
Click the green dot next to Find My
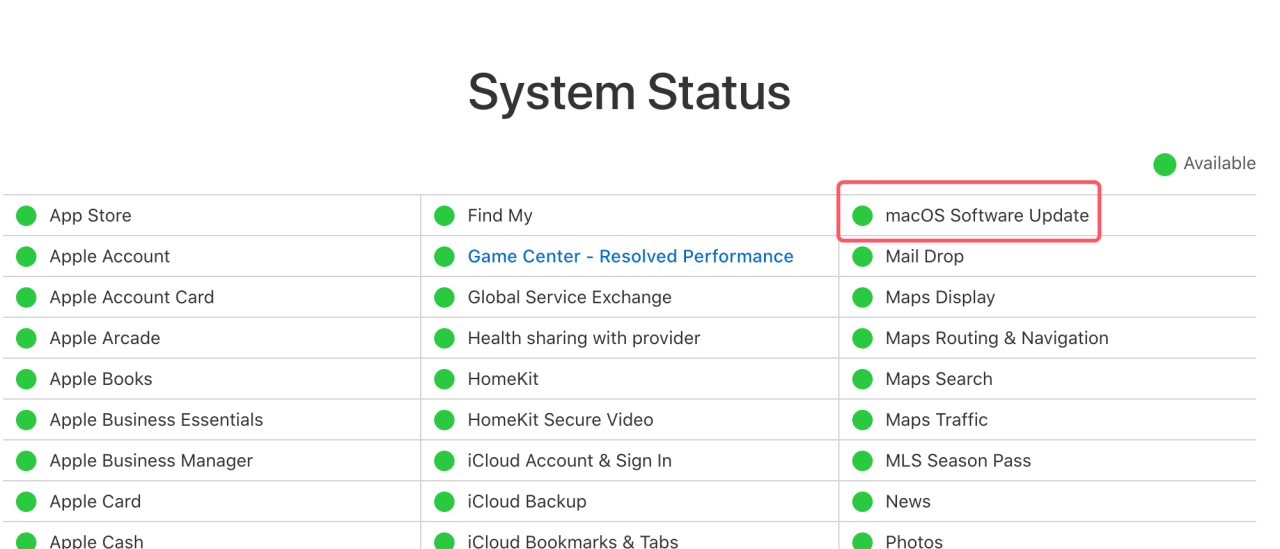click(444, 215)
